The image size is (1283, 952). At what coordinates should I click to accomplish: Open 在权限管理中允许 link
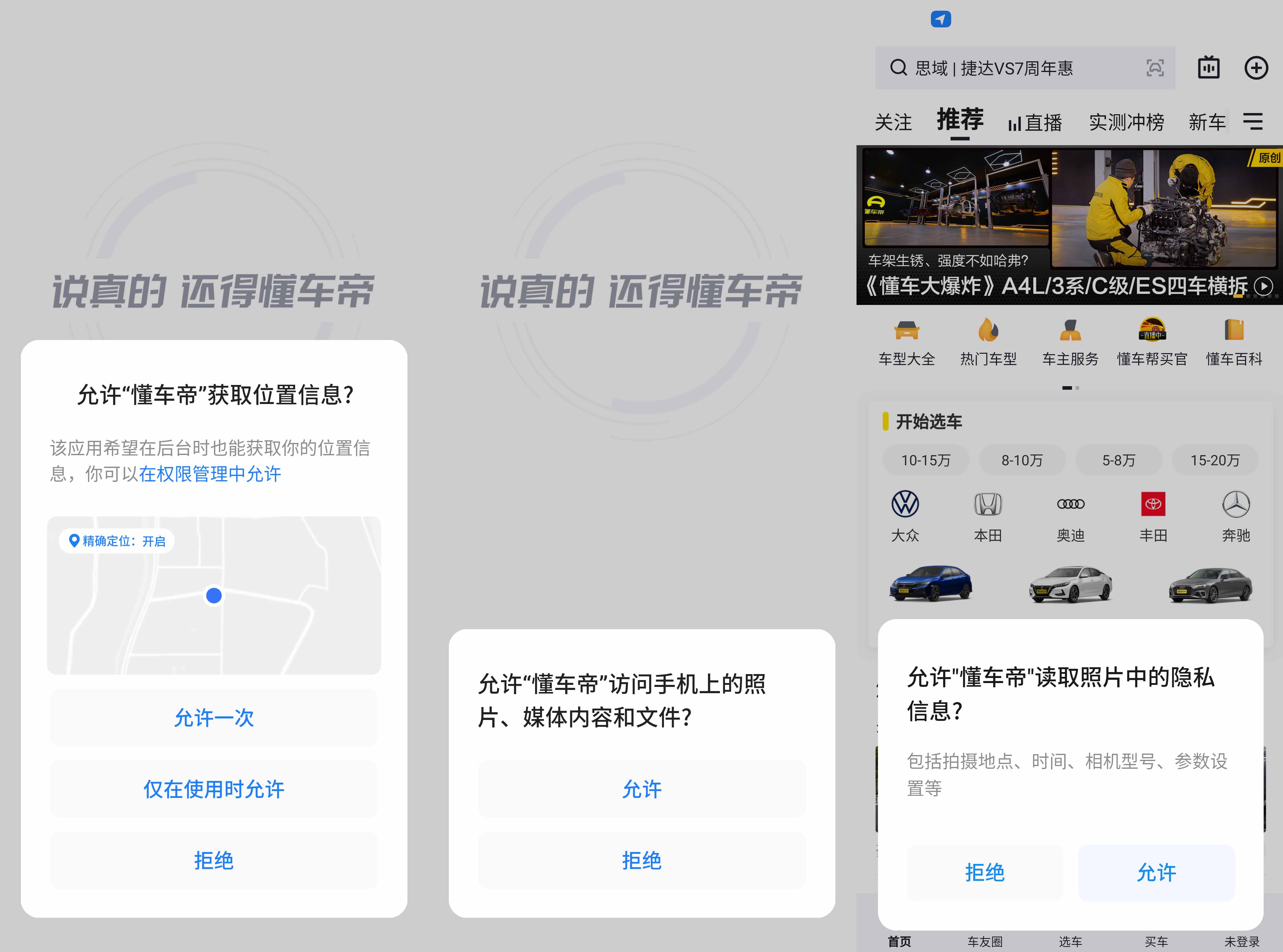pyautogui.click(x=210, y=474)
